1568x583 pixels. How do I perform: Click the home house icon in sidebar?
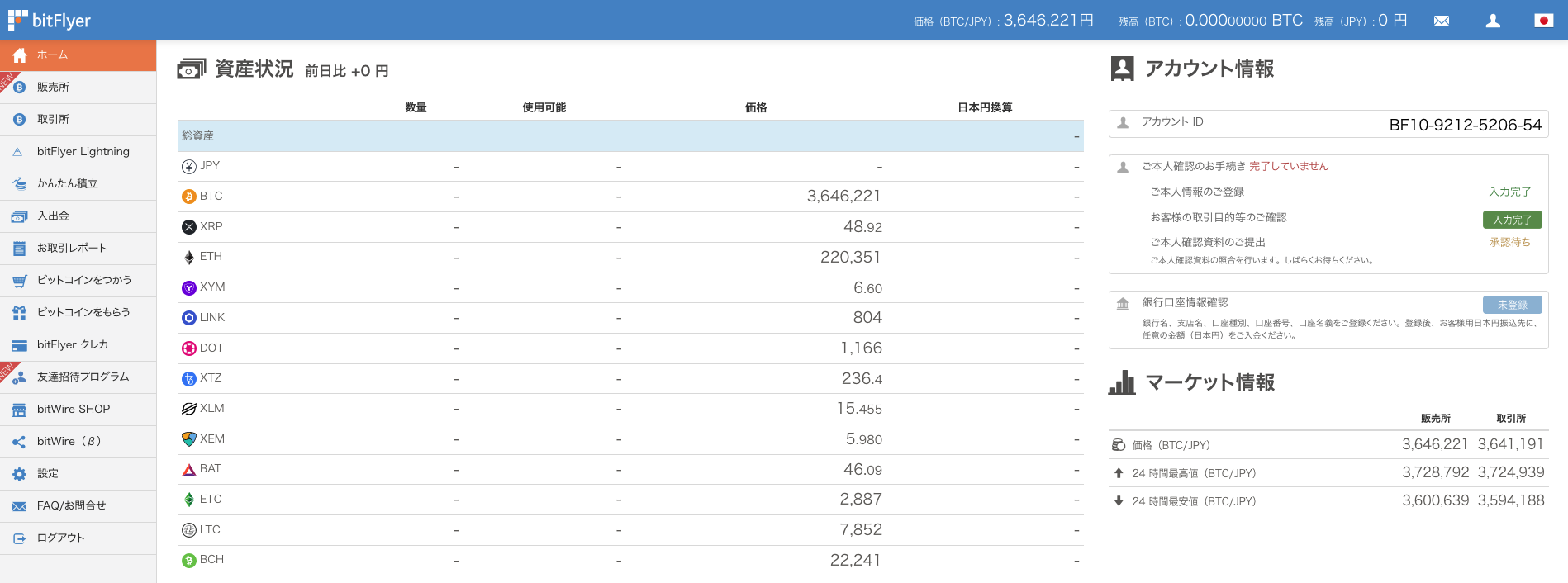click(x=20, y=55)
